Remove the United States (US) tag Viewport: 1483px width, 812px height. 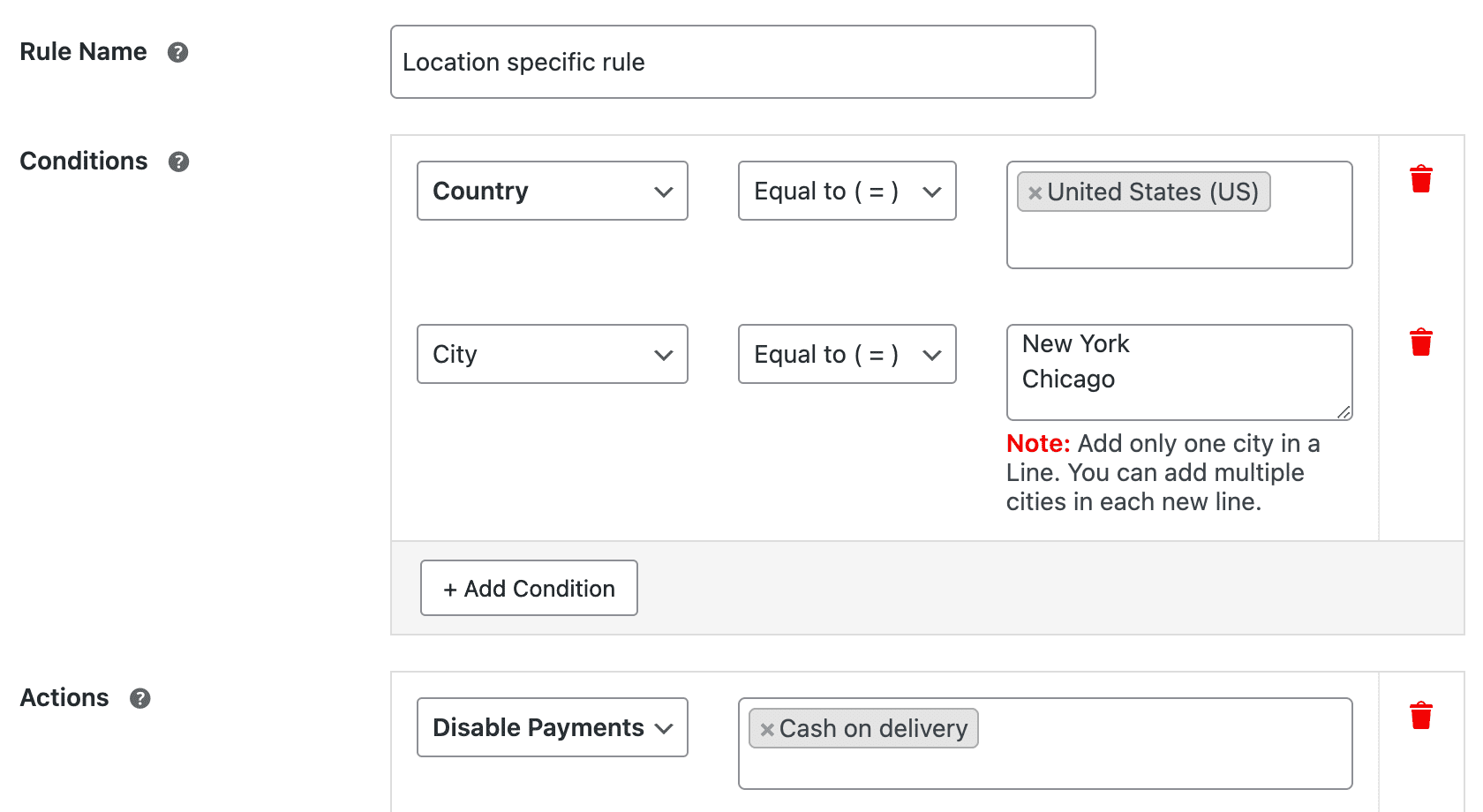pos(1035,192)
